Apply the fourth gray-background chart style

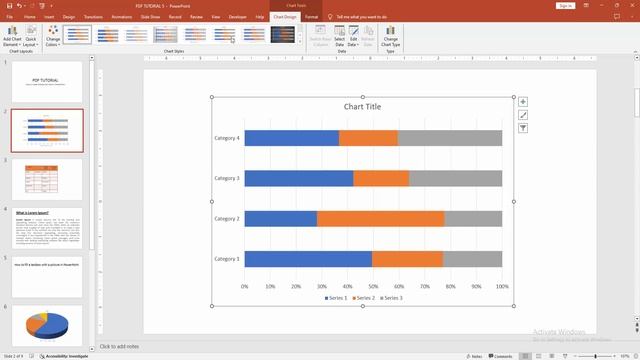[x=165, y=34]
